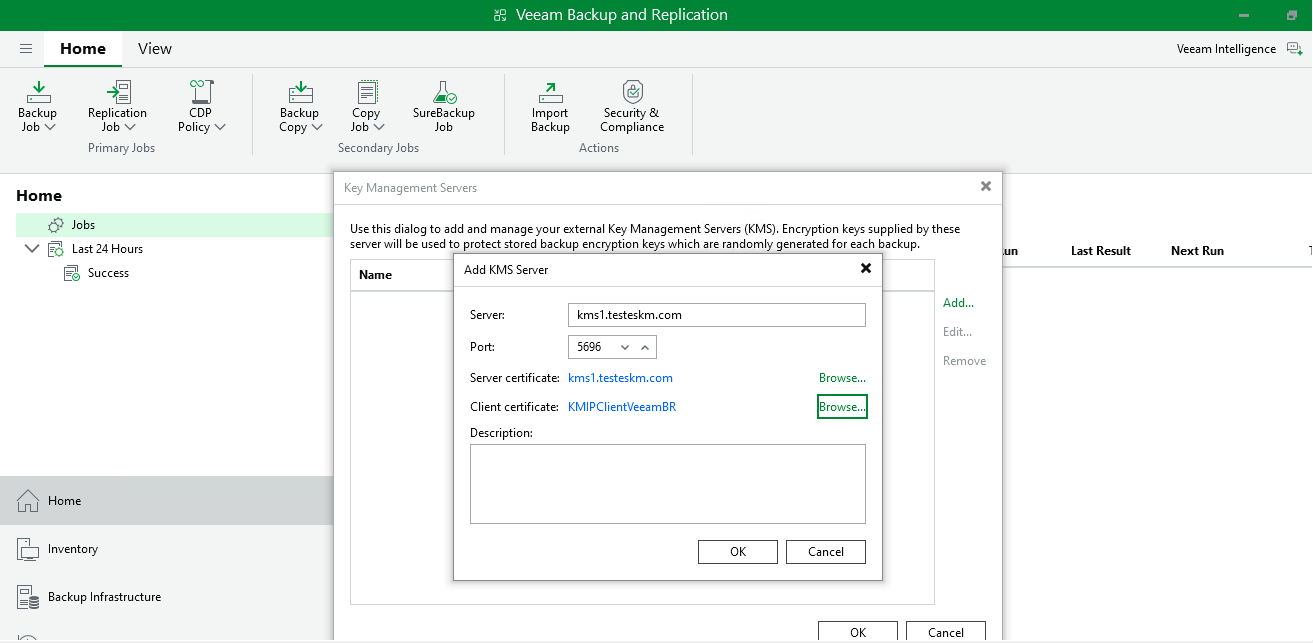Switch to the Home ribbon tab
This screenshot has height=643, width=1313.
tap(83, 49)
